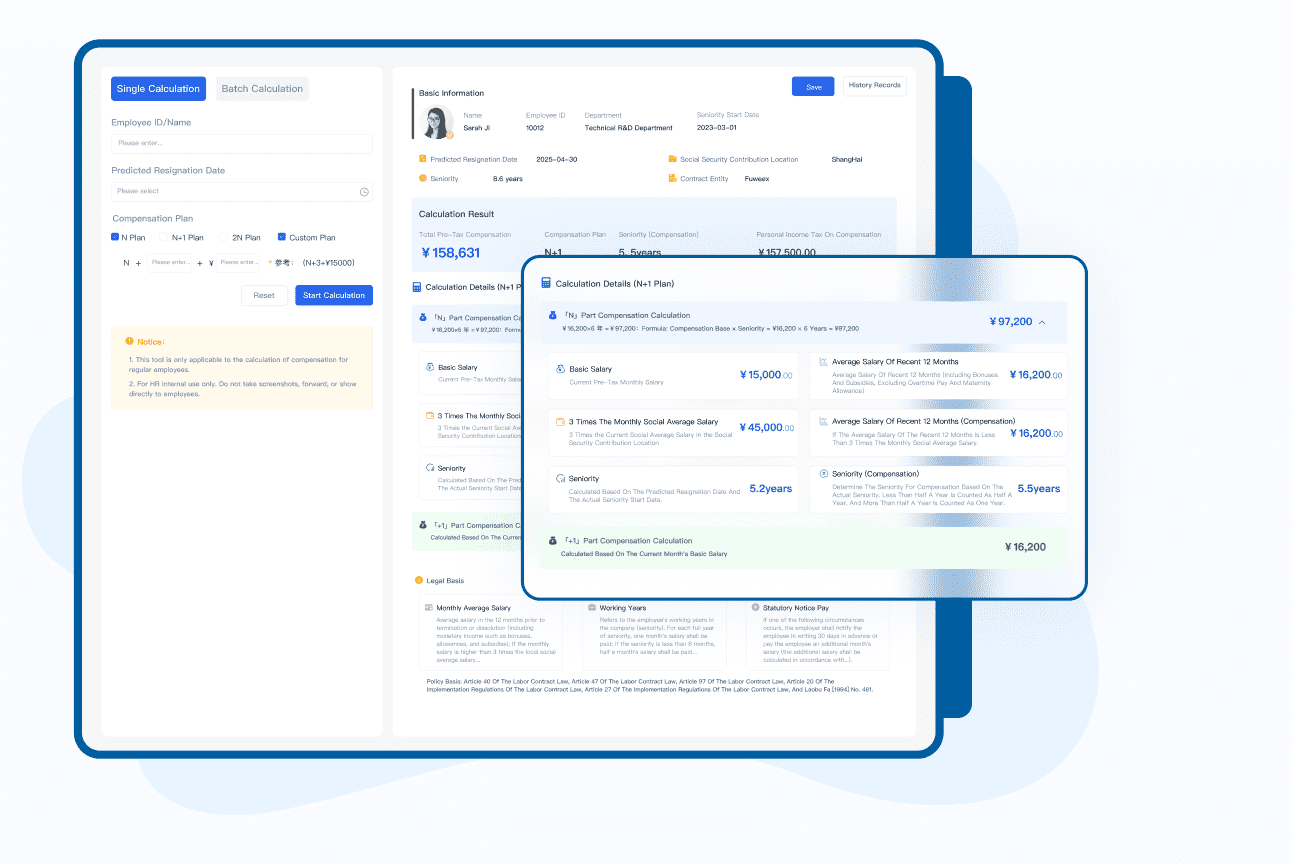1292x864 pixels.
Task: Collapse the N Part Compensation section chevron
Action: (x=1042, y=323)
